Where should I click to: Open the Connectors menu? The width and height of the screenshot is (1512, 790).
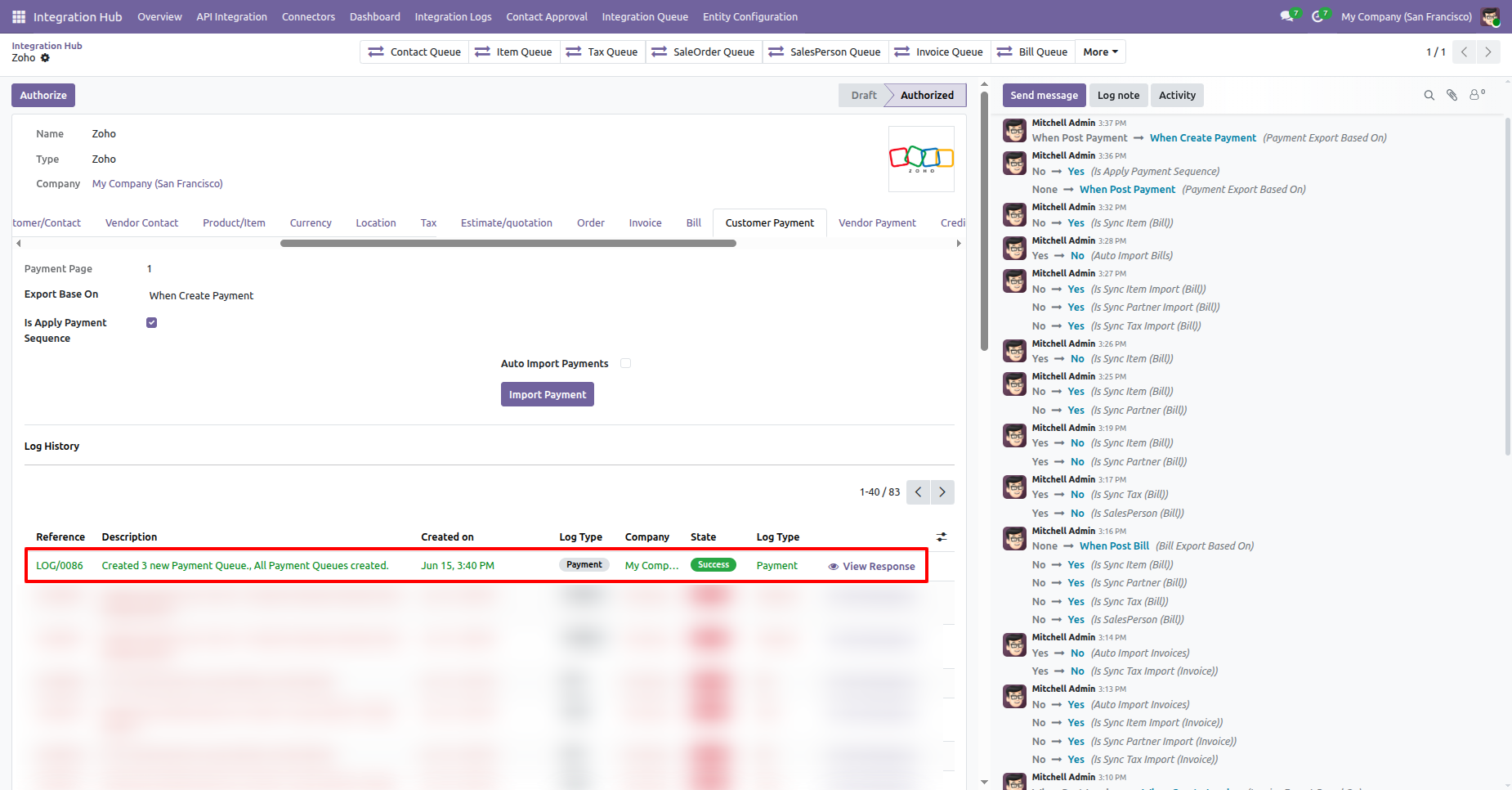coord(308,16)
